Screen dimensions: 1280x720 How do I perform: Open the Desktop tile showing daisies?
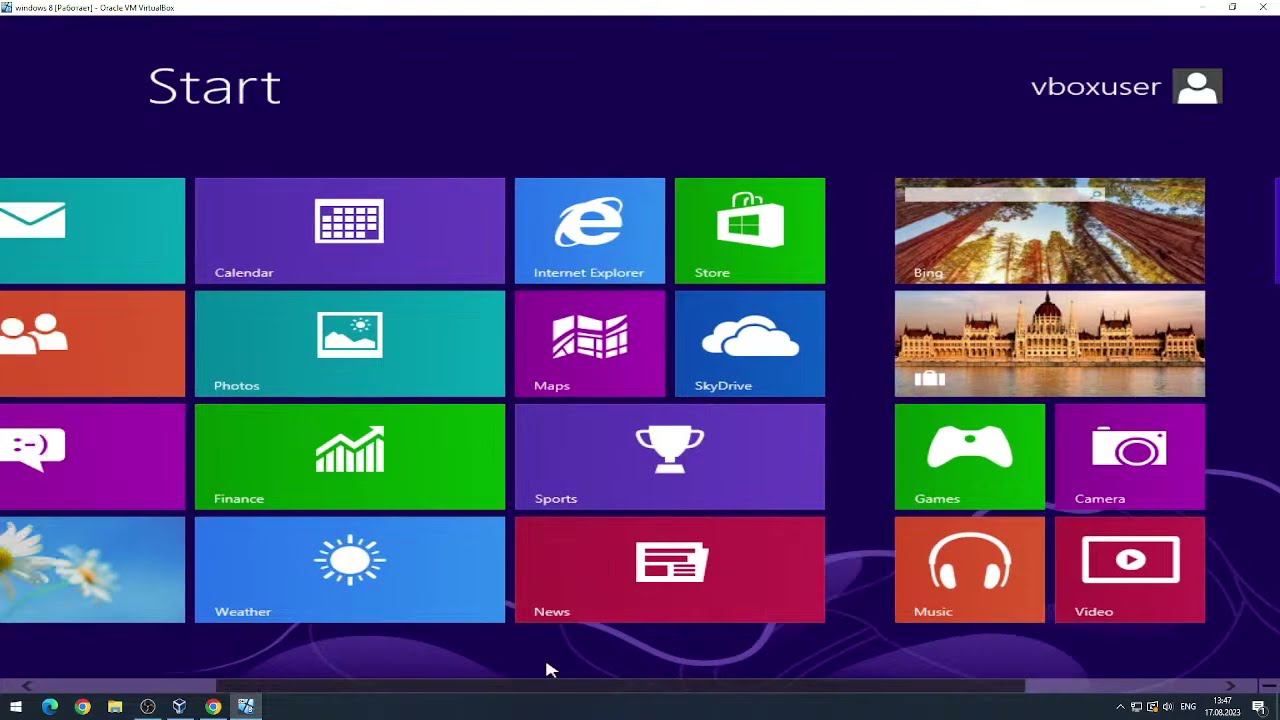(92, 569)
